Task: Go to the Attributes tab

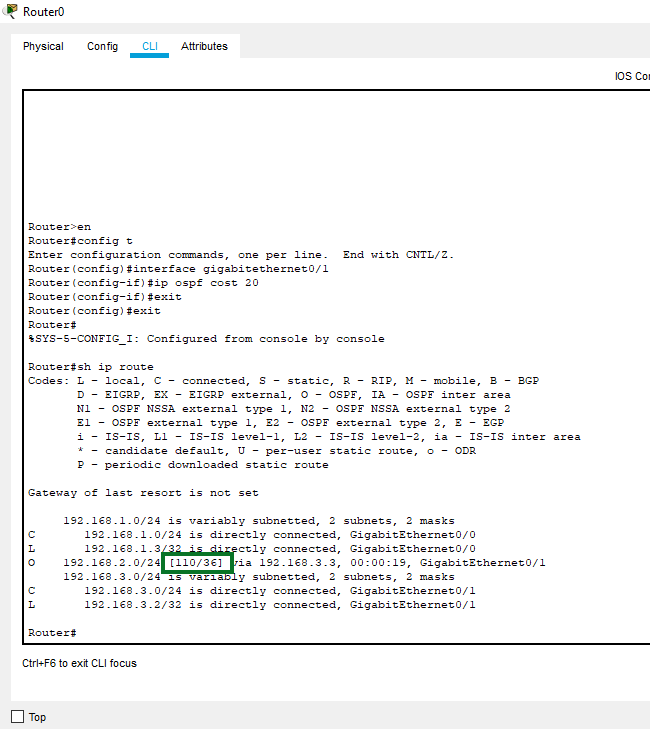Action: [204, 46]
